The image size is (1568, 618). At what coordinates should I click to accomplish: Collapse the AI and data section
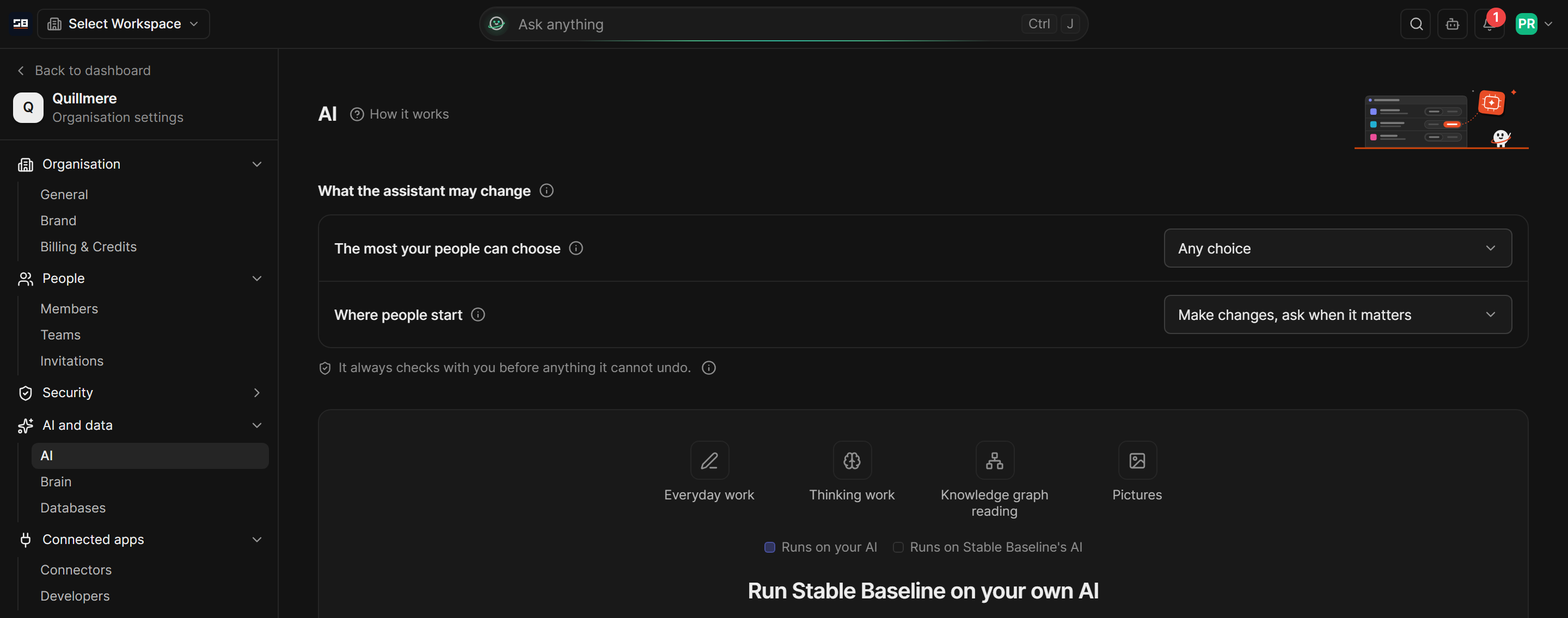pos(140,425)
